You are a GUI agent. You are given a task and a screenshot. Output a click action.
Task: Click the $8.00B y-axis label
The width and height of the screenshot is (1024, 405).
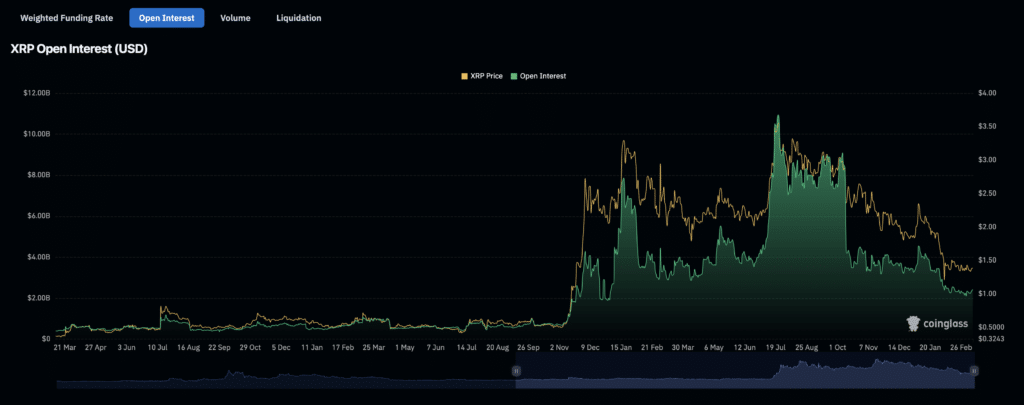coord(39,175)
